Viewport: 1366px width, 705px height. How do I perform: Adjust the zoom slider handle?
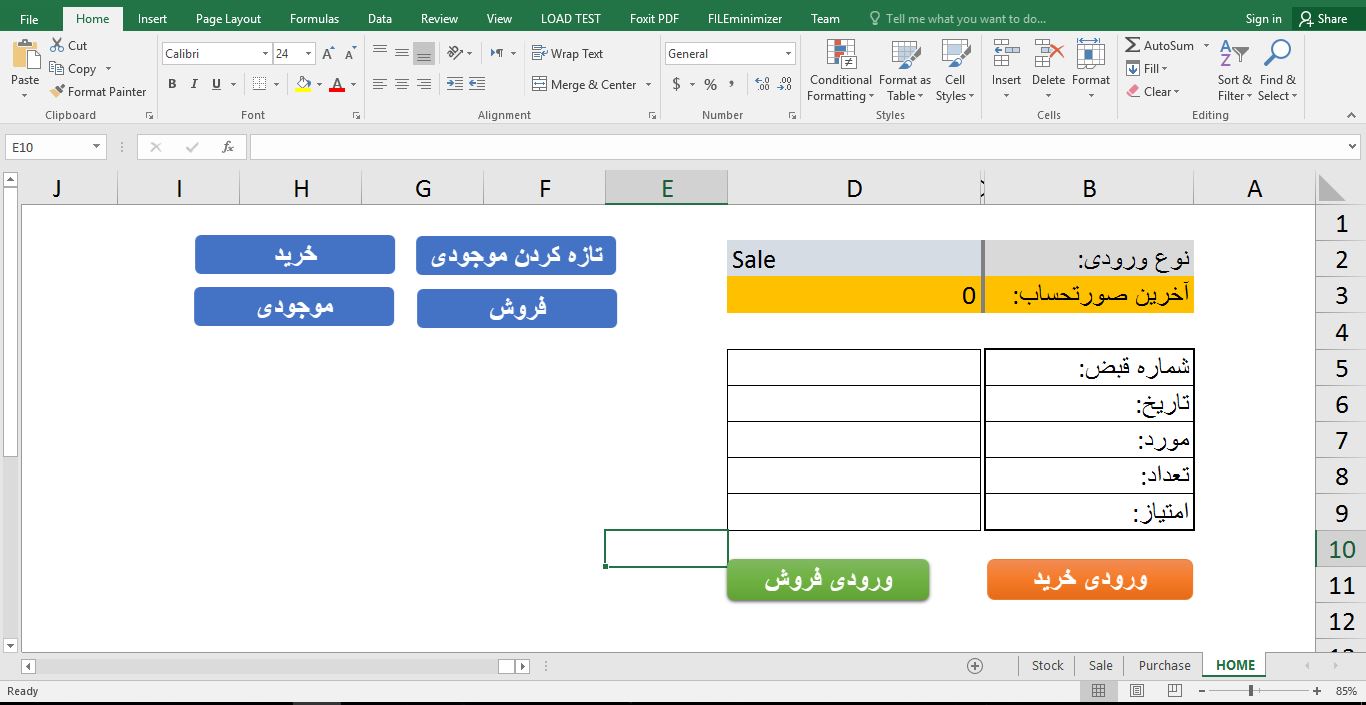pyautogui.click(x=1251, y=691)
